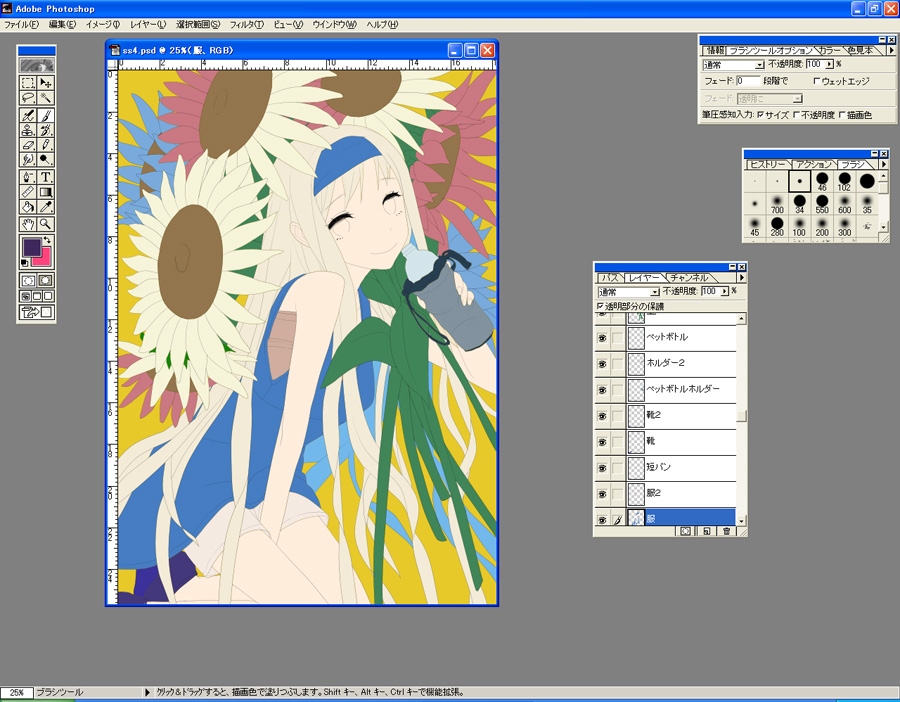Select the Zoom tool
The image size is (900, 702).
45,224
